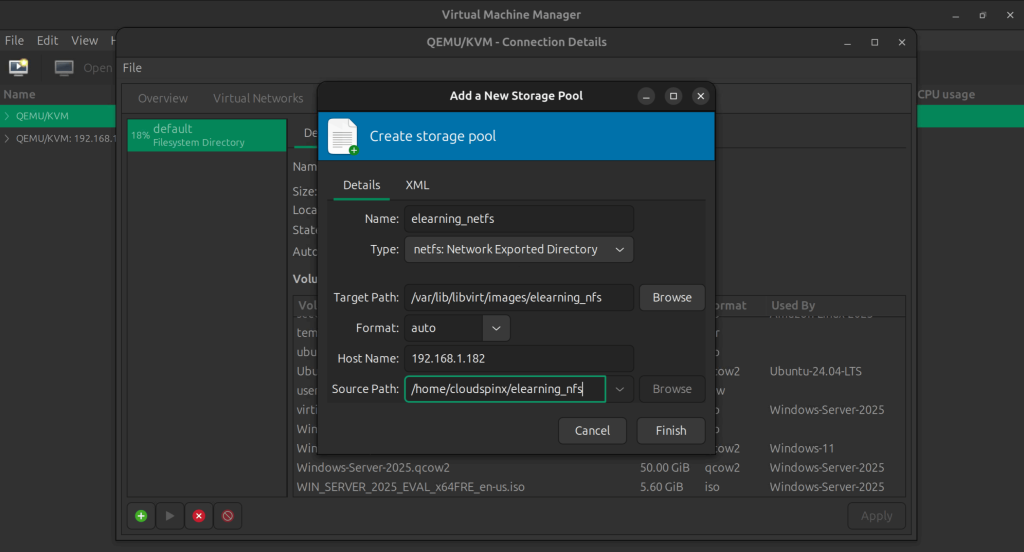Click the red stop pool icon
The width and height of the screenshot is (1024, 552).
199,516
